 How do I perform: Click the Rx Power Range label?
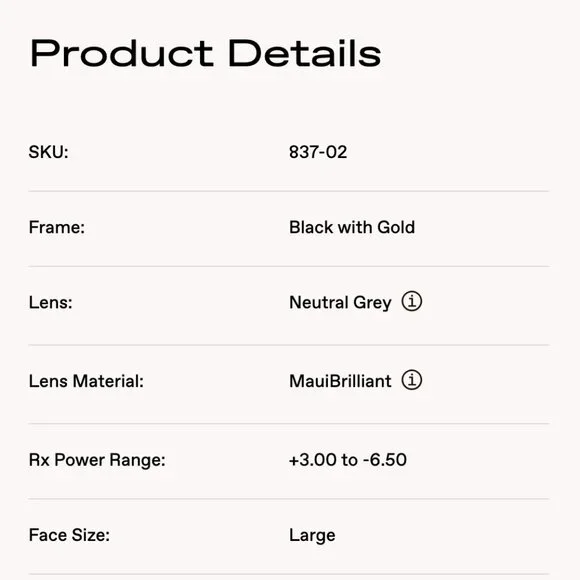[97, 460]
